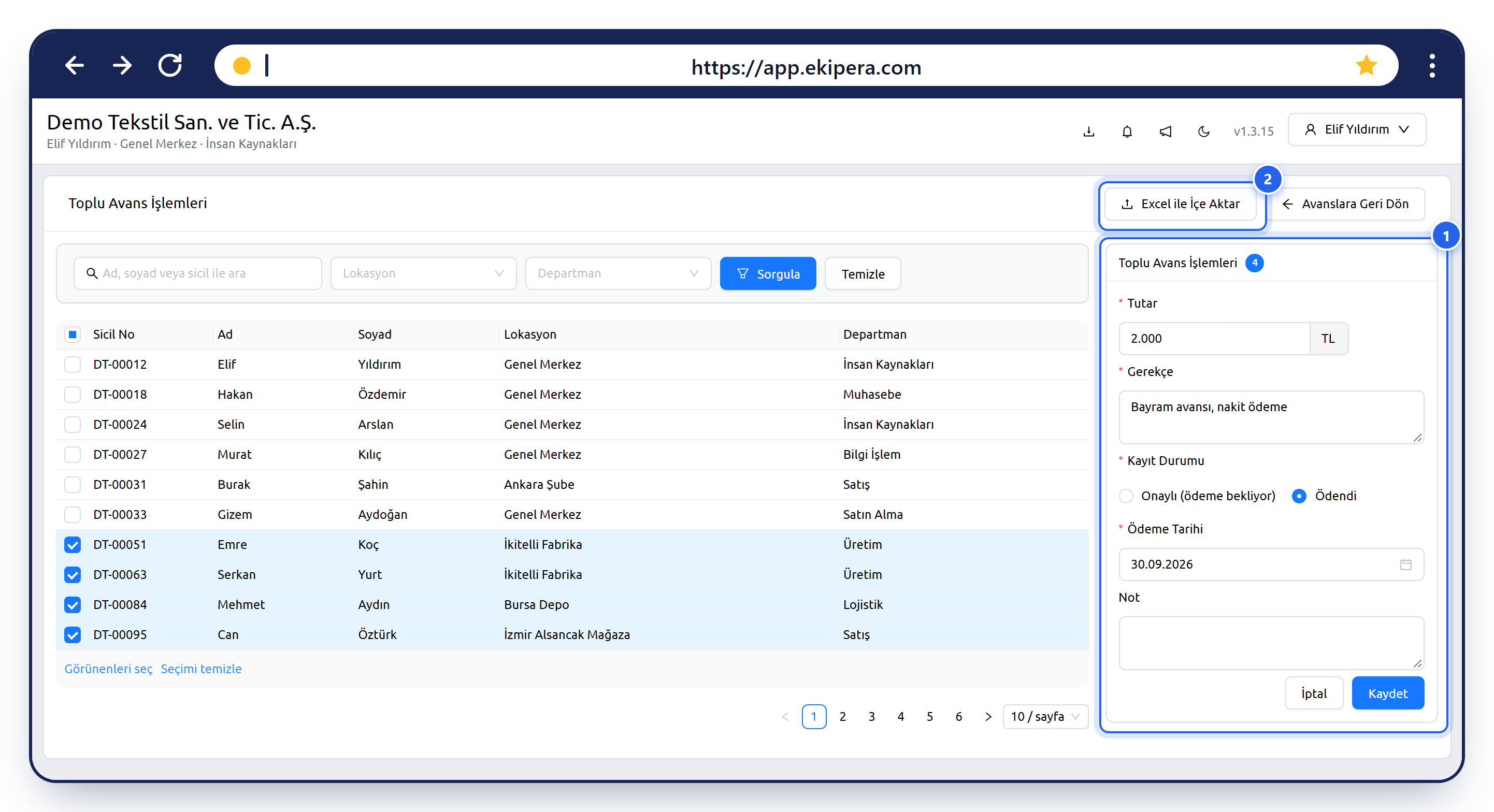Open the Lokasyon filter dropdown
Viewport: 1494px width, 812px height.
(x=423, y=273)
